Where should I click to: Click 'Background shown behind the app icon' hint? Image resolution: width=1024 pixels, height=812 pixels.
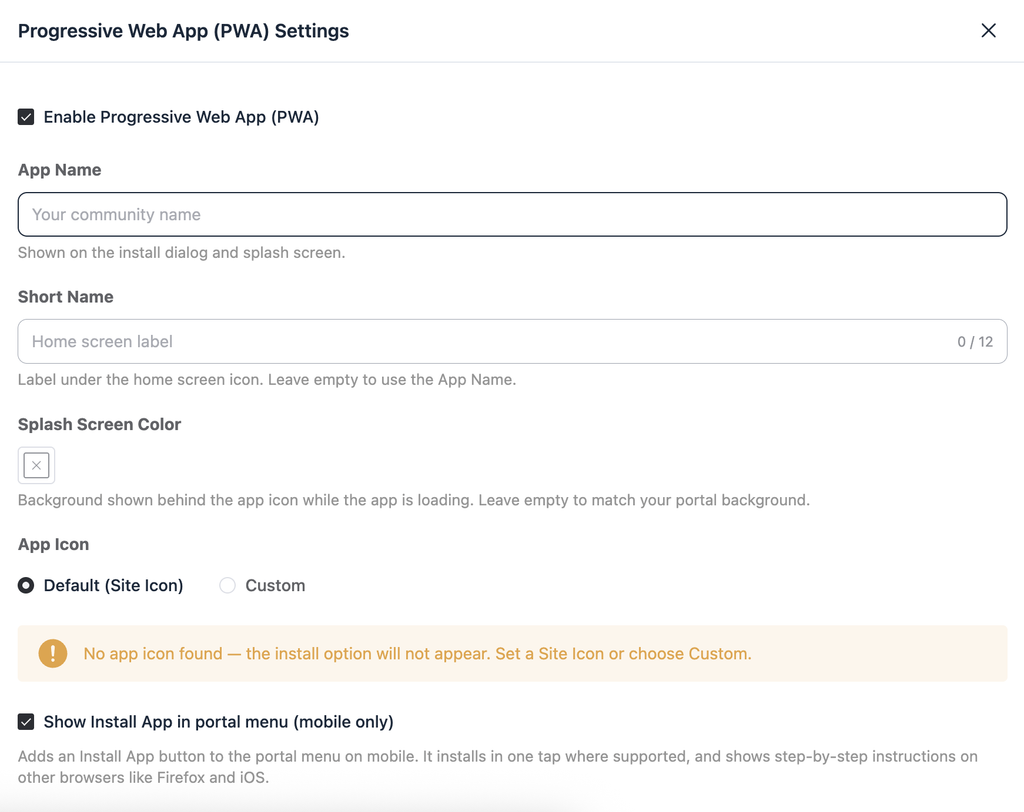coord(414,500)
